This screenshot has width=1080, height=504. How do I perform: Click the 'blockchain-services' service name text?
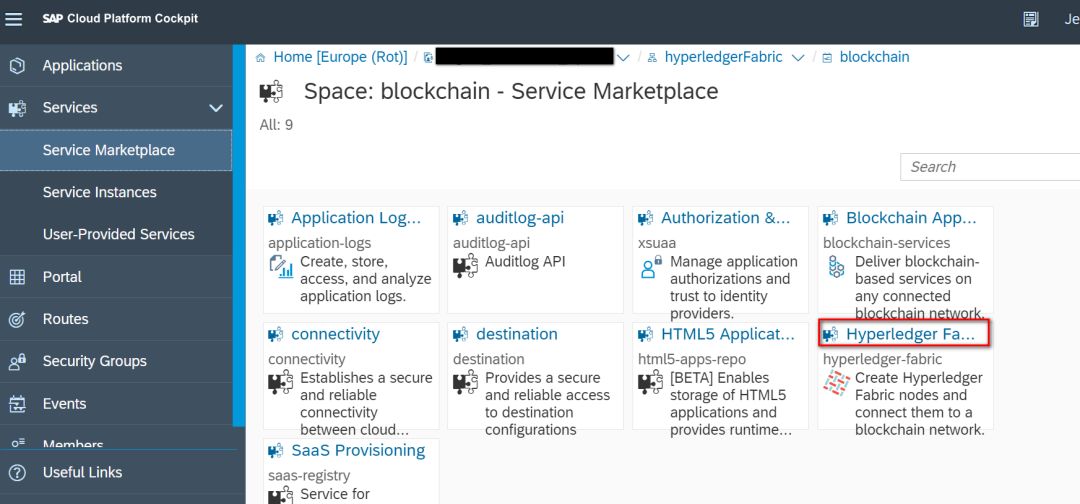pos(886,243)
